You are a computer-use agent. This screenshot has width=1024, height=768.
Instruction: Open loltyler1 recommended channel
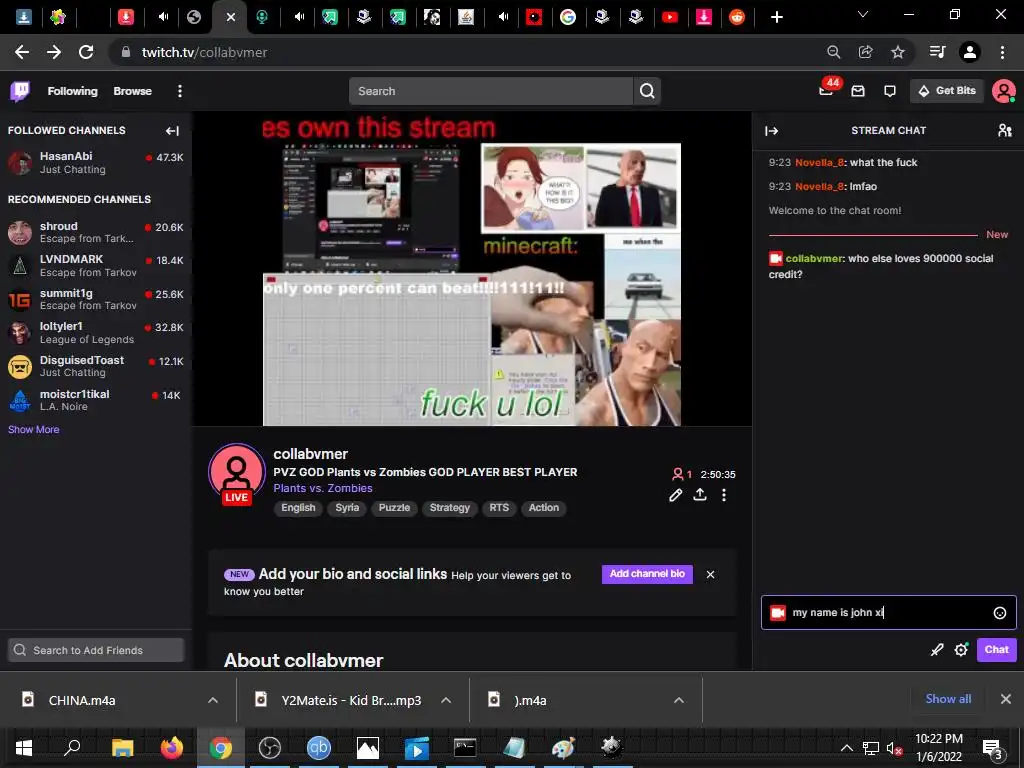[95, 332]
